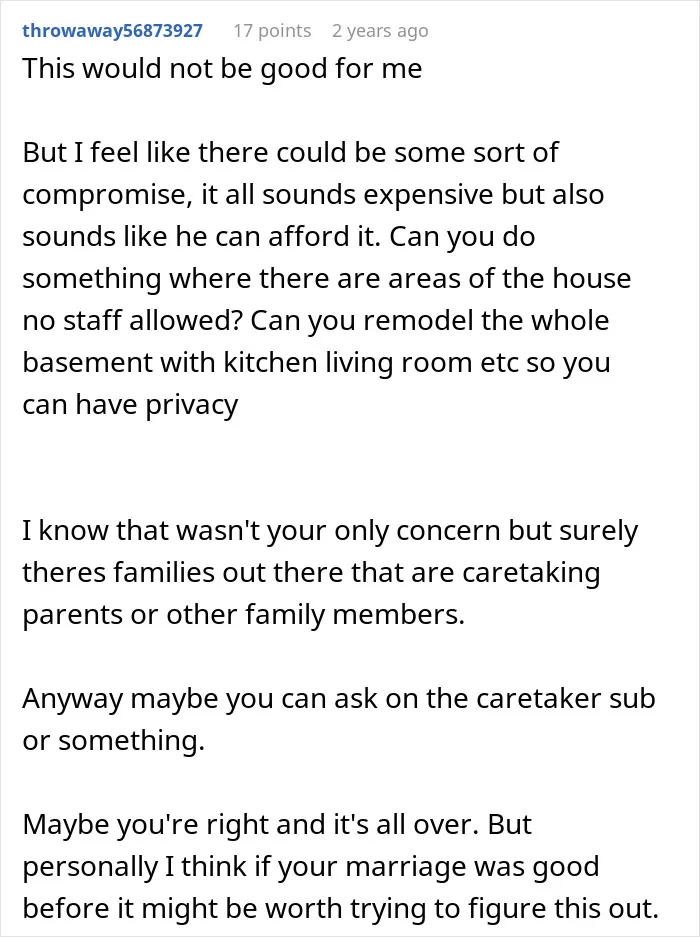The height and width of the screenshot is (937, 700).
Task: Click the line 'can have privacy'
Action: (x=130, y=405)
